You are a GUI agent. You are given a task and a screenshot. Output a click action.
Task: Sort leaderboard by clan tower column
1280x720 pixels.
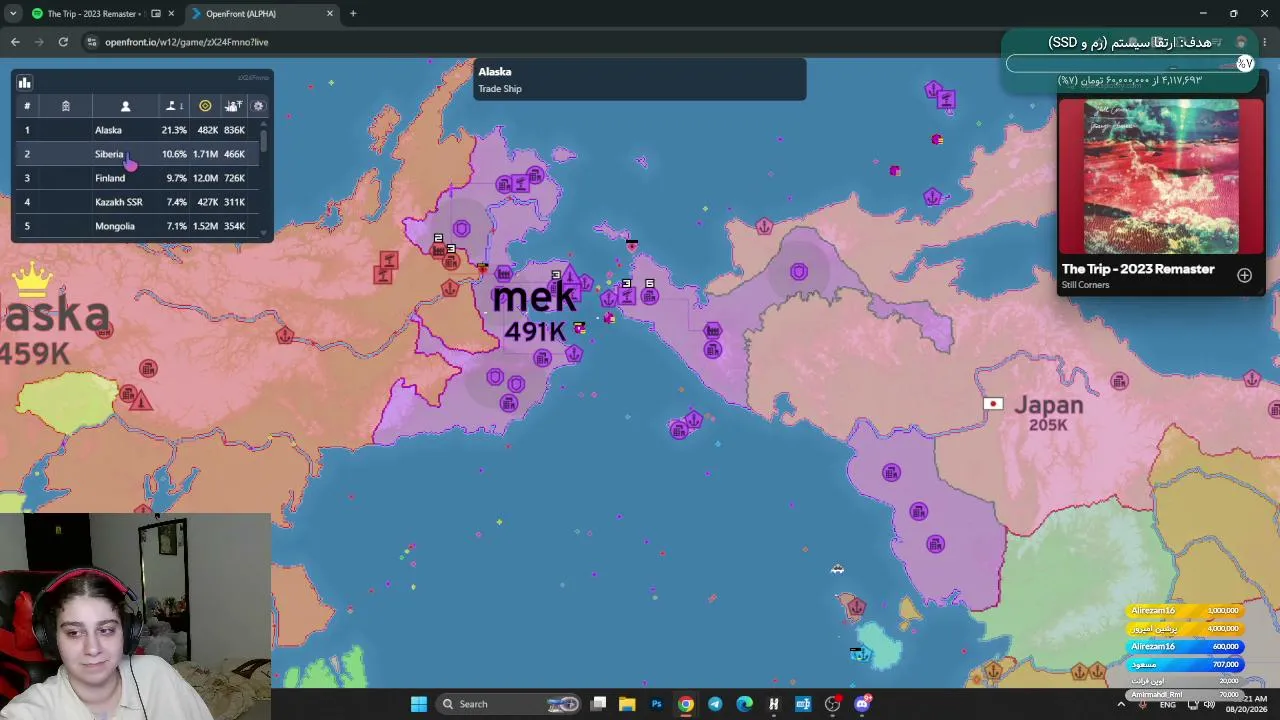pyautogui.click(x=65, y=106)
